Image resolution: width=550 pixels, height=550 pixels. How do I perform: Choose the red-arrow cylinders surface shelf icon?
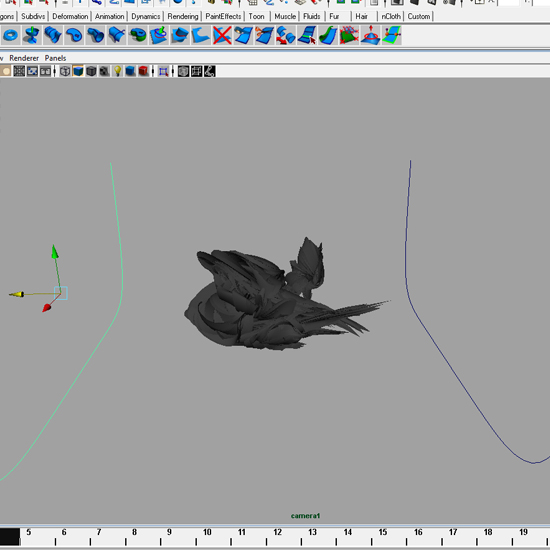tap(286, 35)
